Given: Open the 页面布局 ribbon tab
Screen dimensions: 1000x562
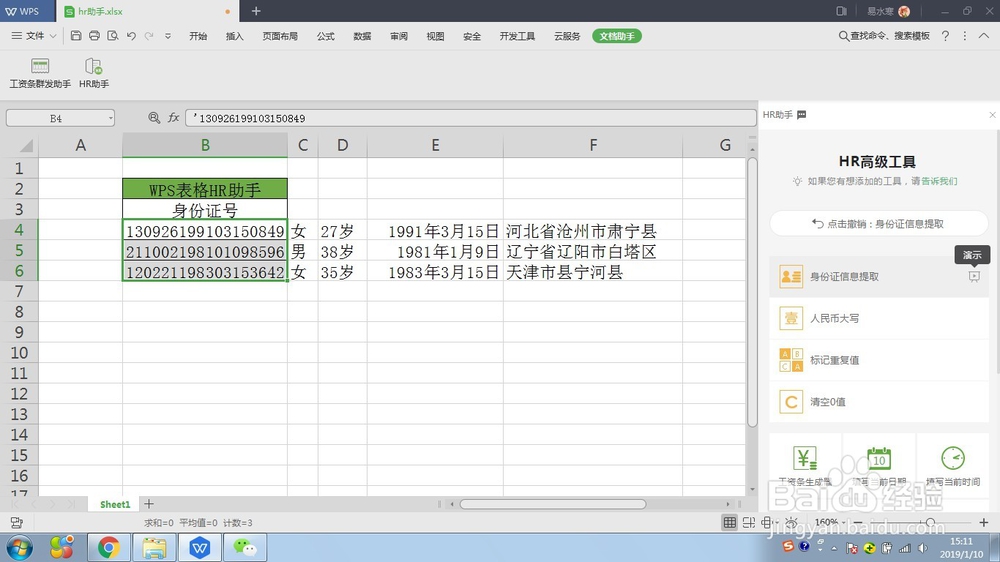Looking at the screenshot, I should tap(280, 36).
